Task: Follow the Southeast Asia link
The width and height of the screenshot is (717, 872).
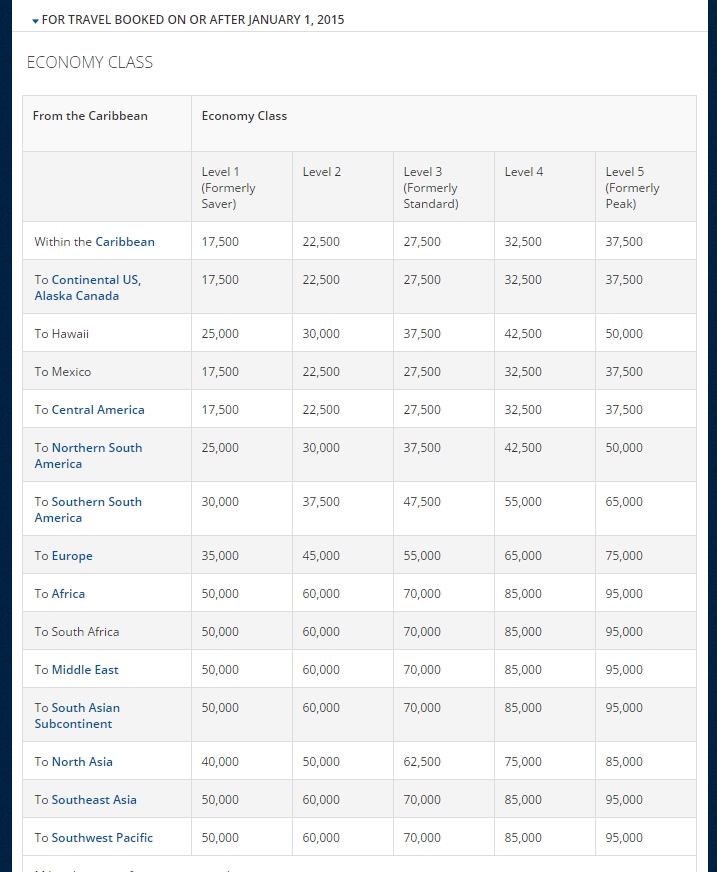Action: 94,800
